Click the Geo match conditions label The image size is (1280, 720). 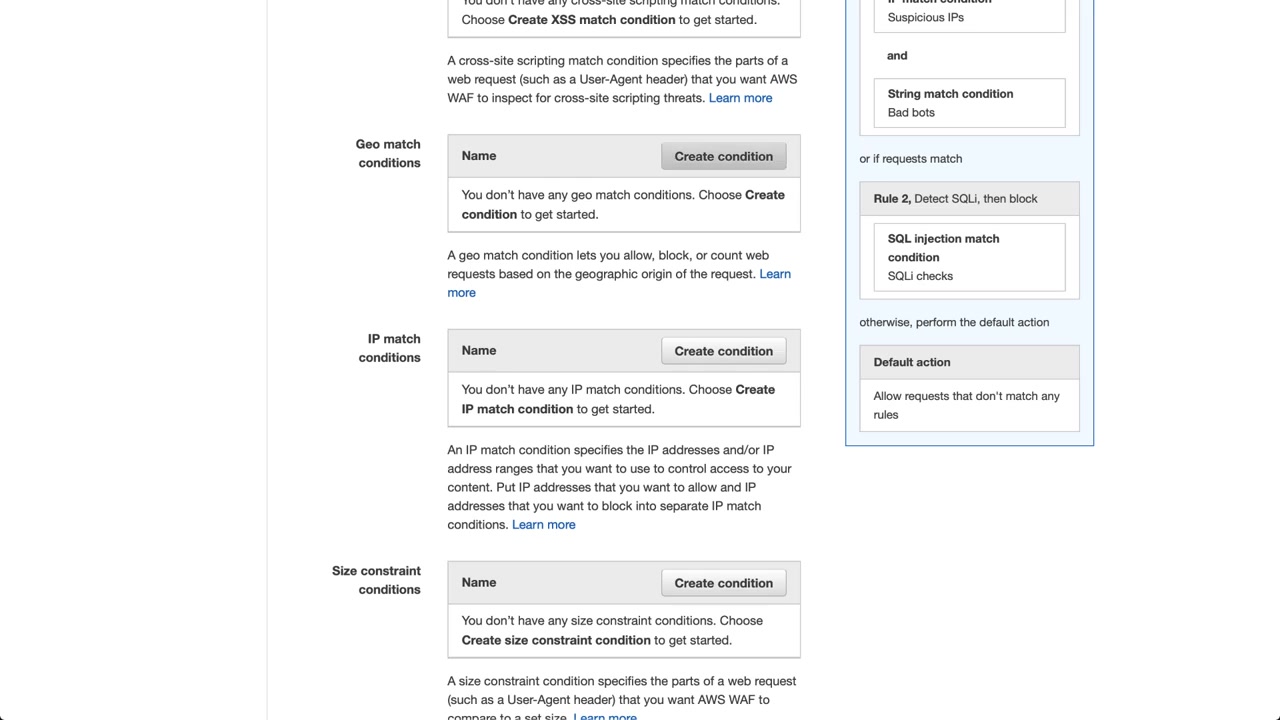tap(388, 153)
